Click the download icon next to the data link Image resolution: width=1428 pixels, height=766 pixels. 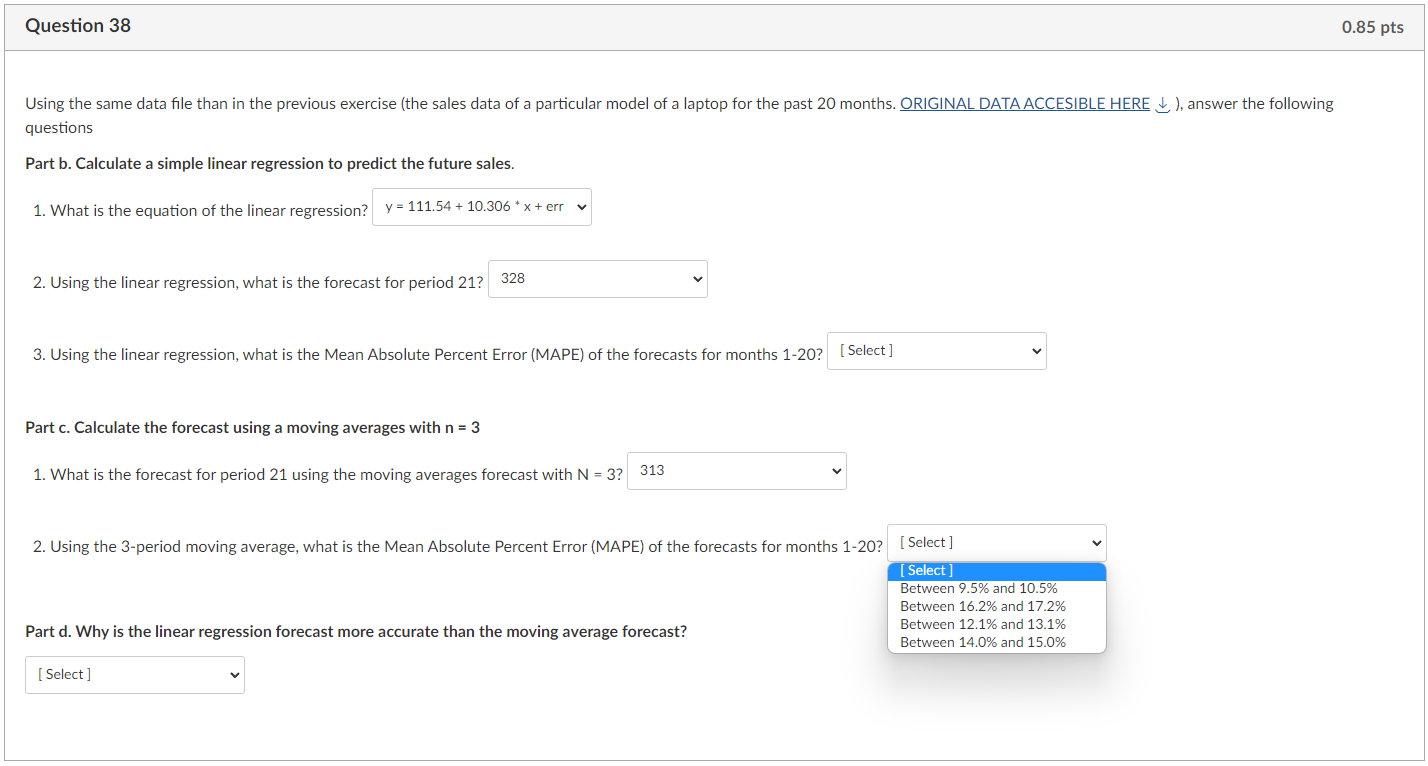coord(1162,103)
